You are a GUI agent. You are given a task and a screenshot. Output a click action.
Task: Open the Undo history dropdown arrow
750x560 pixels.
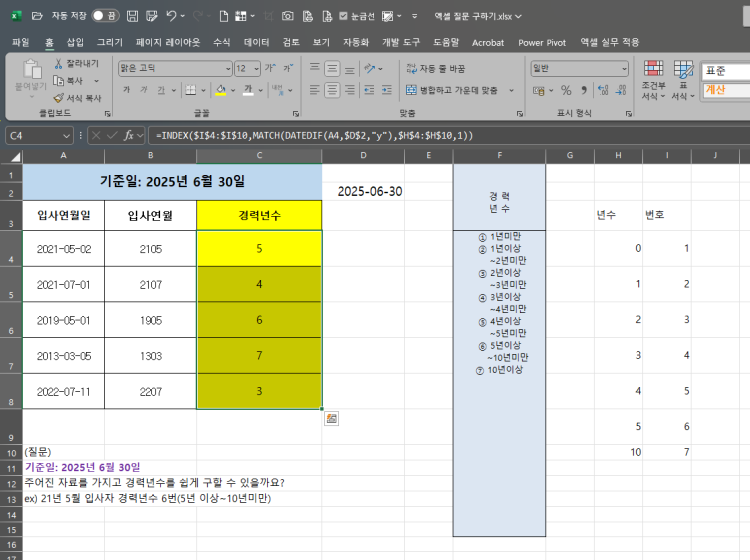183,16
